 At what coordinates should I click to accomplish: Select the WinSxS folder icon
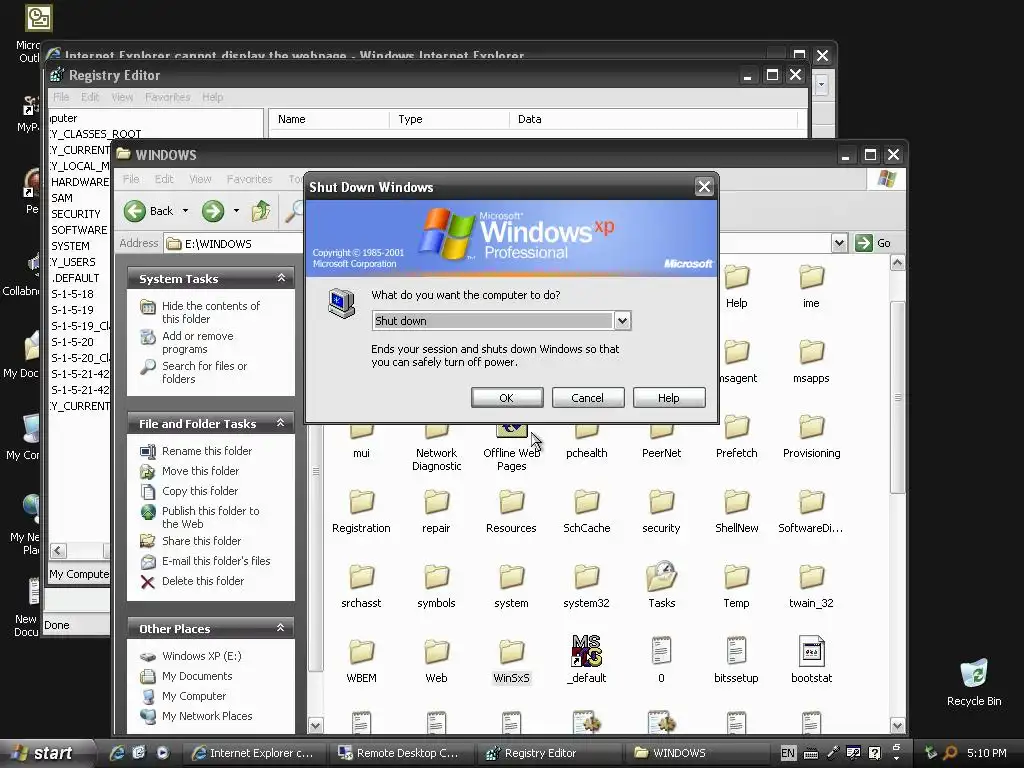pos(511,652)
